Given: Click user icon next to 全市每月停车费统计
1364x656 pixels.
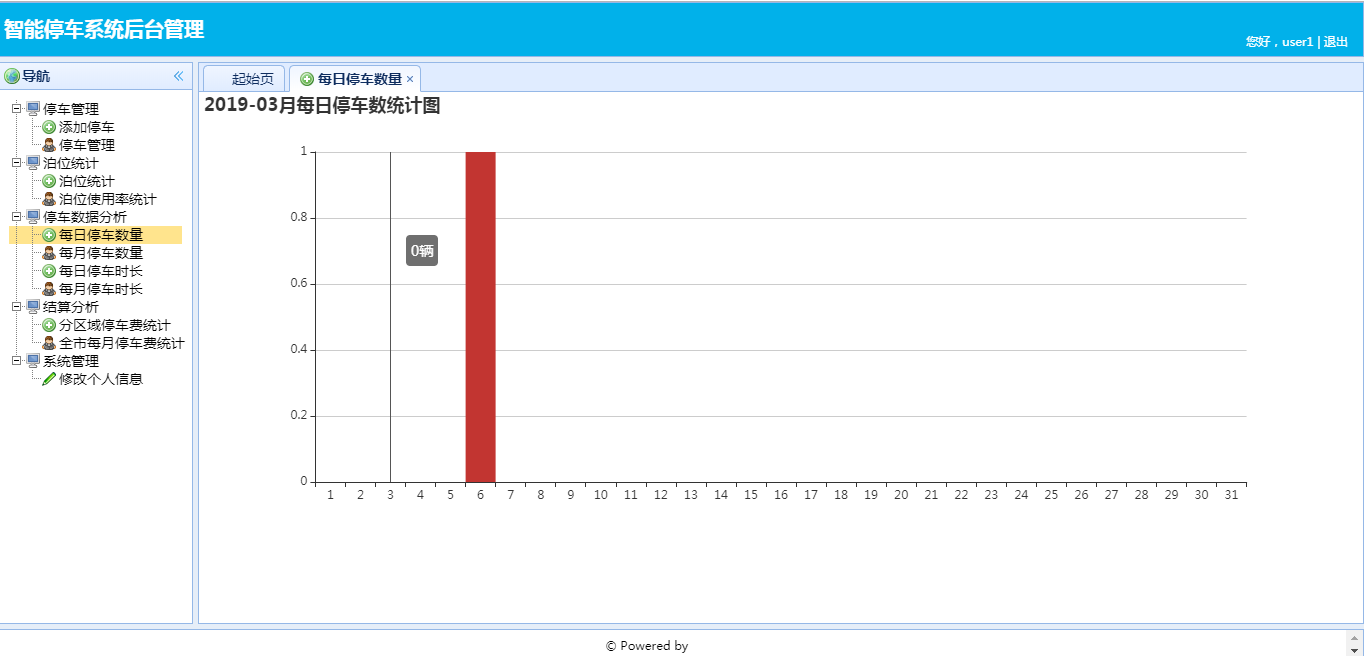Looking at the screenshot, I should (49, 343).
